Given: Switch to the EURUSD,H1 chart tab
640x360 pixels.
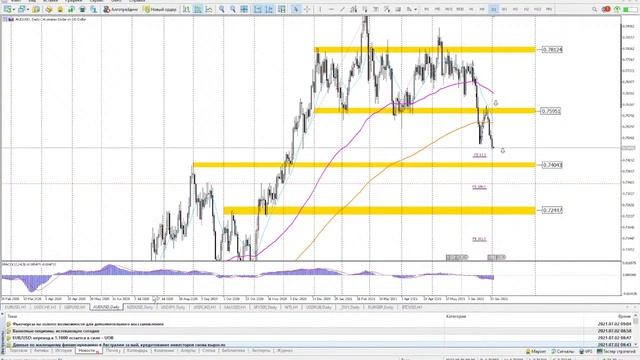Looking at the screenshot, I should click(16, 307).
